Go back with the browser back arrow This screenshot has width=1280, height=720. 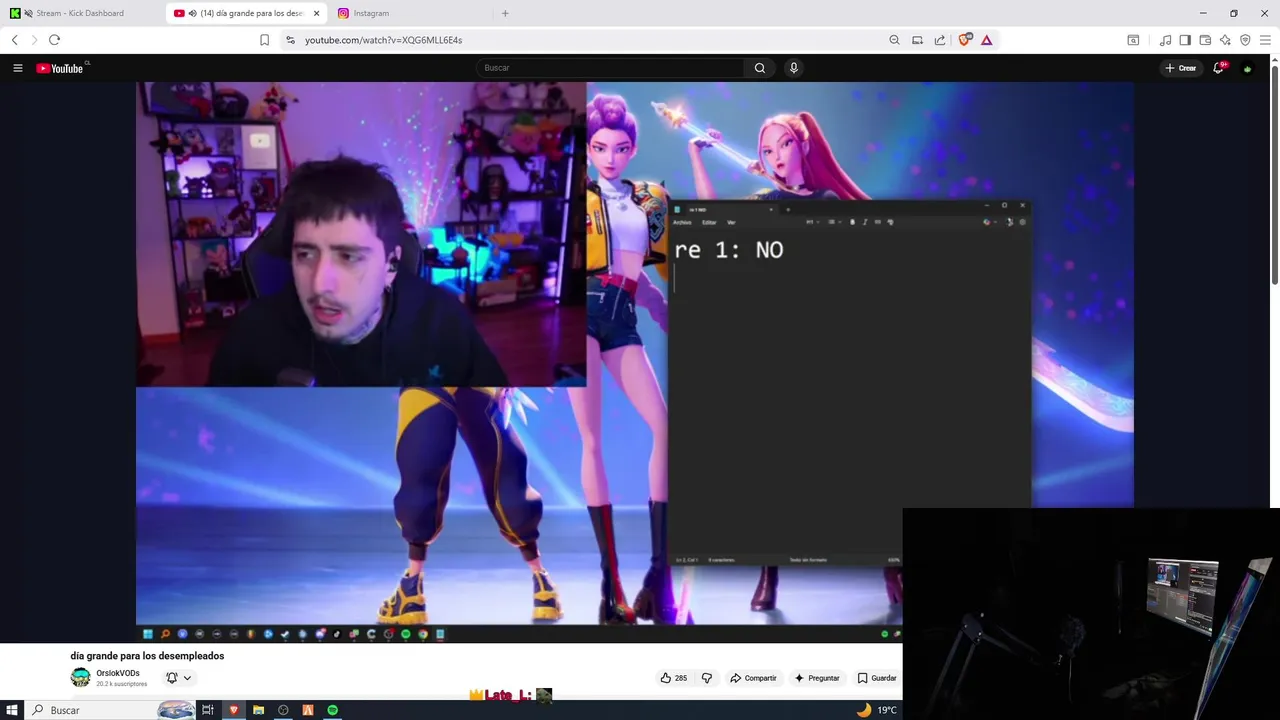pyautogui.click(x=15, y=40)
